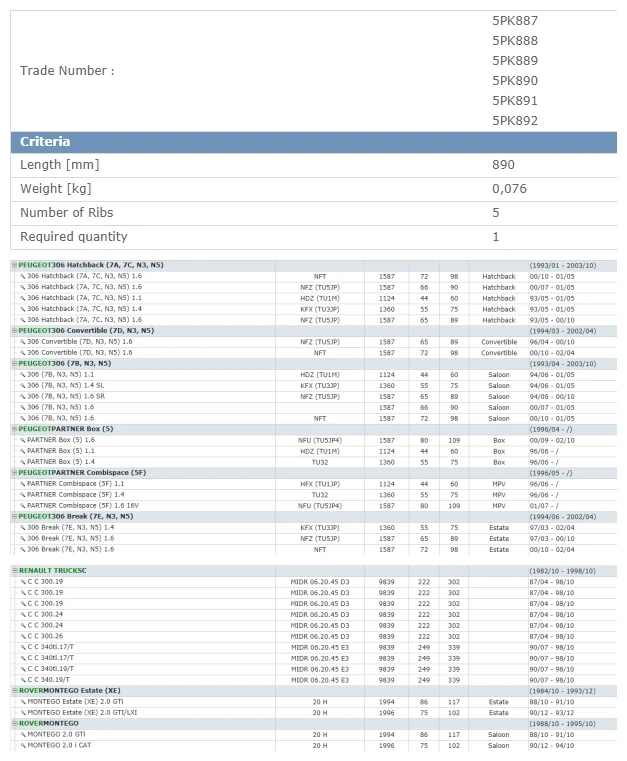Open magnifier for MONTEGO 2.0 i CAT
The height and width of the screenshot is (761, 627).
23,745
